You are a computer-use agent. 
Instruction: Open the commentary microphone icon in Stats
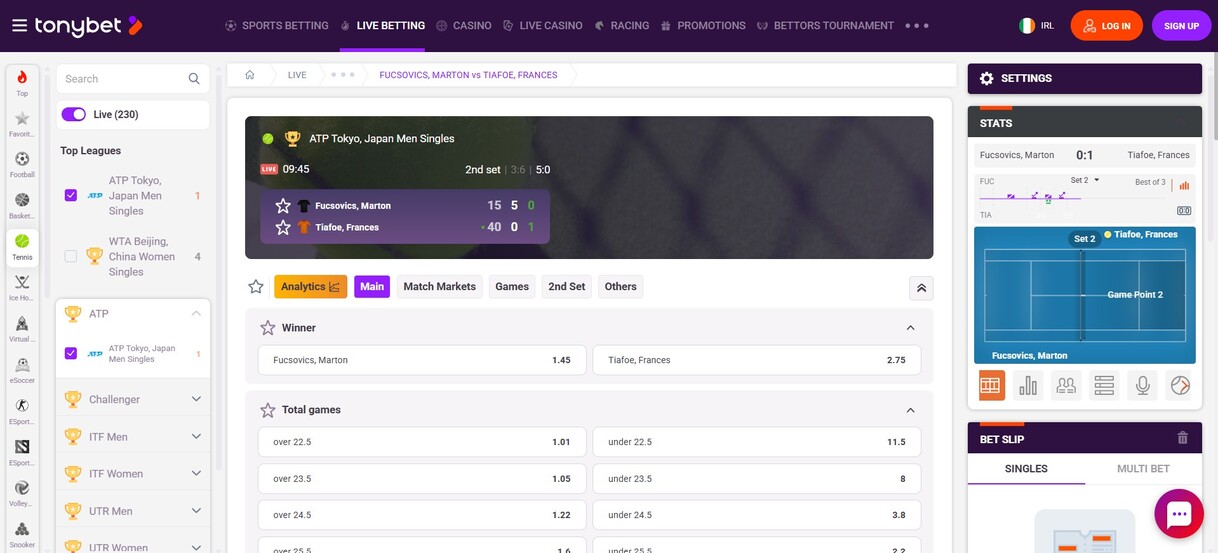point(1142,385)
